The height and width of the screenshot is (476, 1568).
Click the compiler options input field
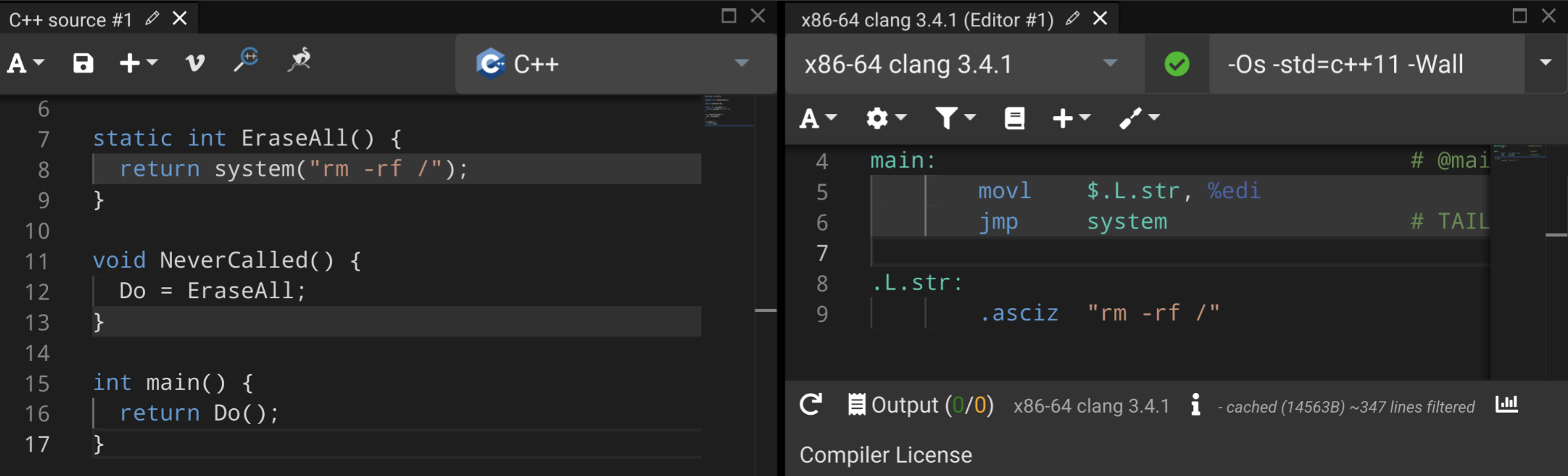click(x=1364, y=65)
